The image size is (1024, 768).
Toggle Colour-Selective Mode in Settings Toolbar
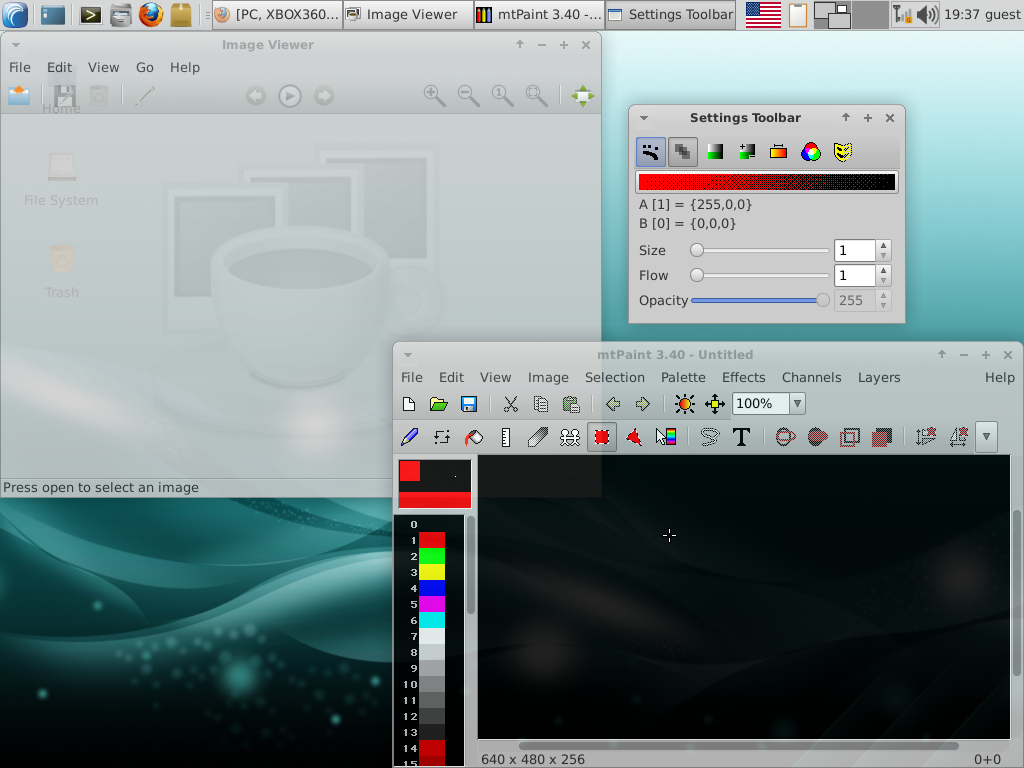coord(778,152)
